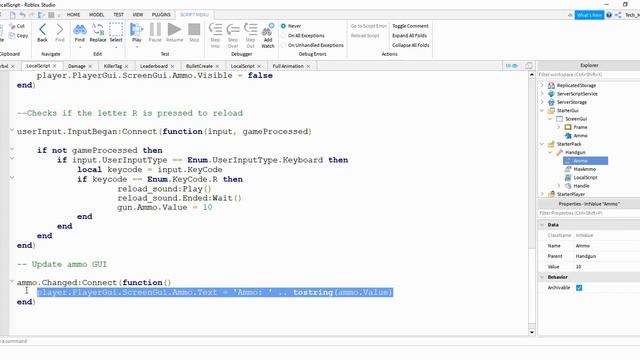Switch to the KillerTag script tab
640x360 pixels.
113,66
